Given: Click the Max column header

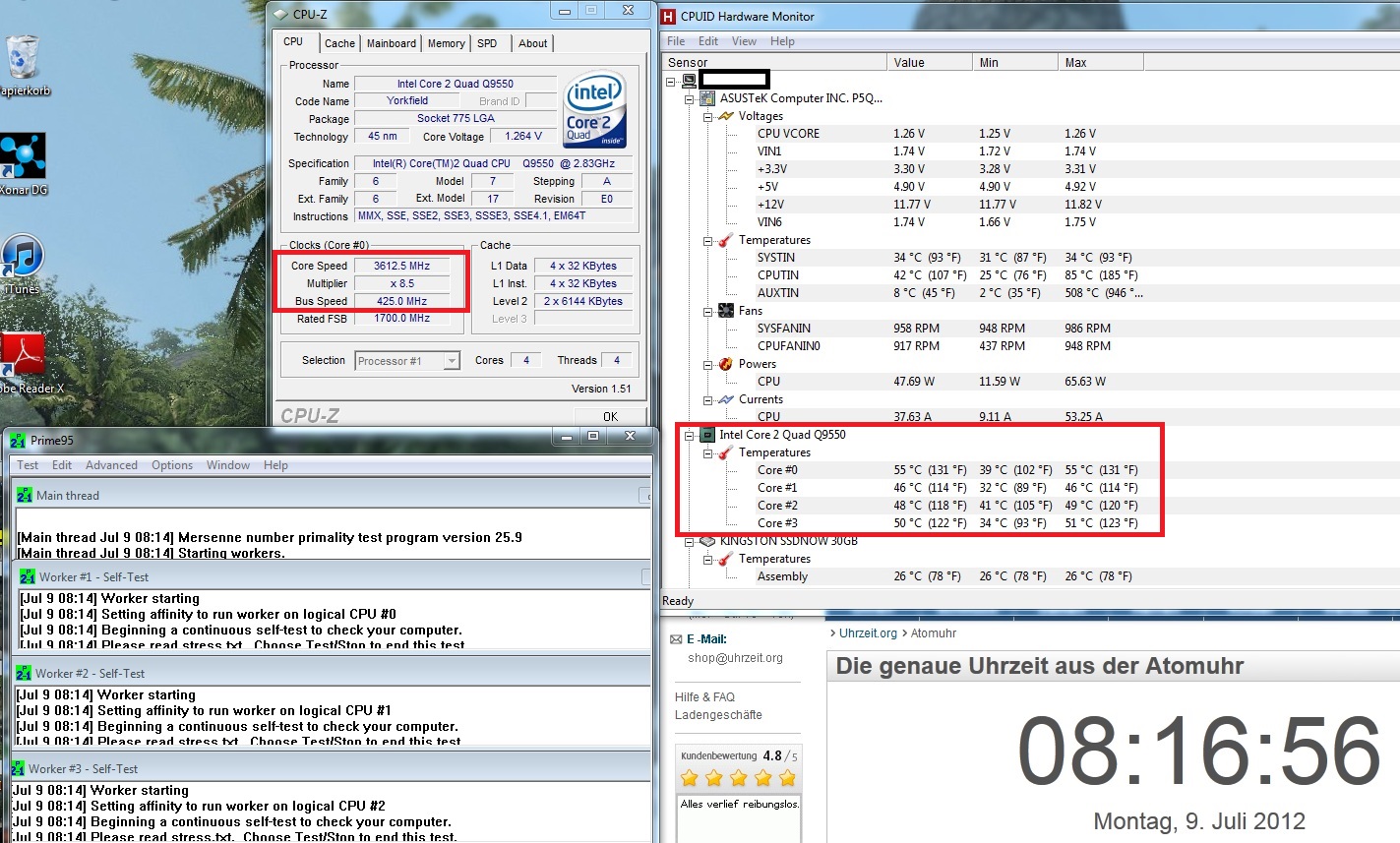Looking at the screenshot, I should (x=1101, y=62).
